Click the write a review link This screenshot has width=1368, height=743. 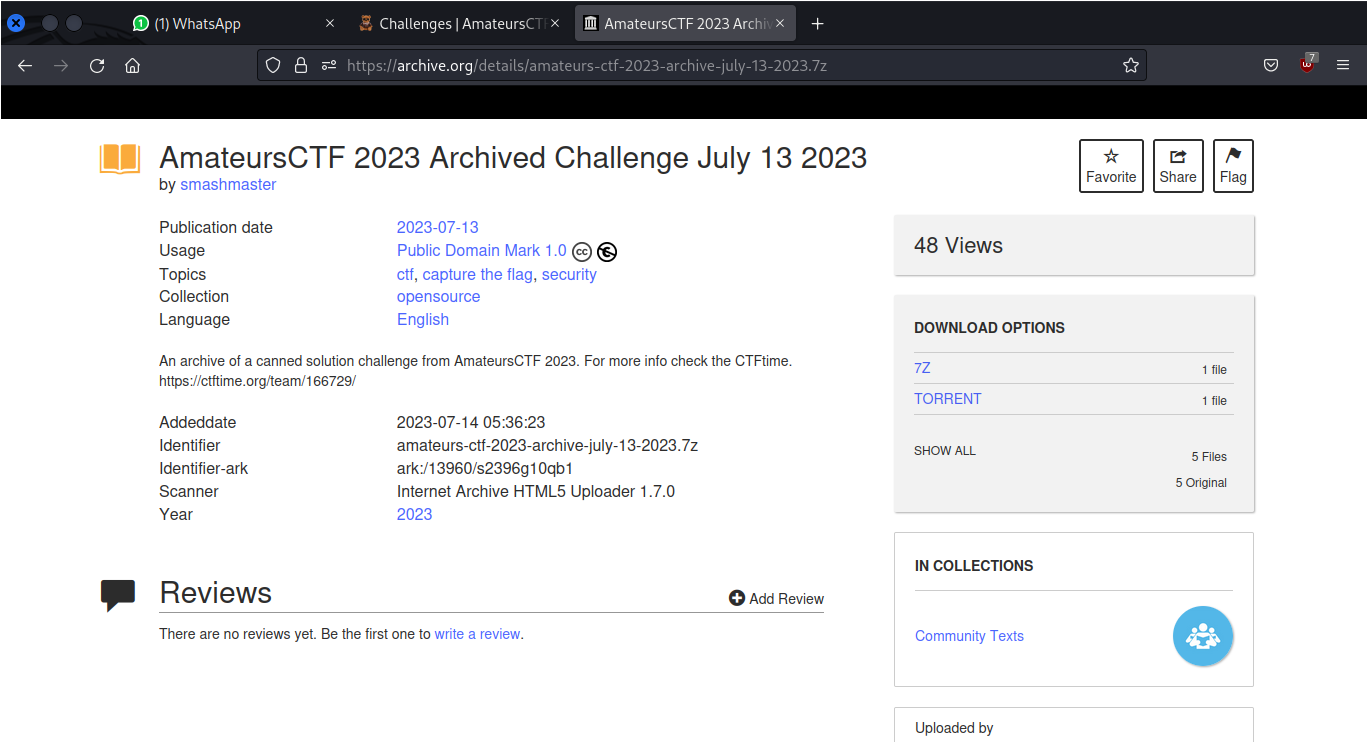coord(477,634)
